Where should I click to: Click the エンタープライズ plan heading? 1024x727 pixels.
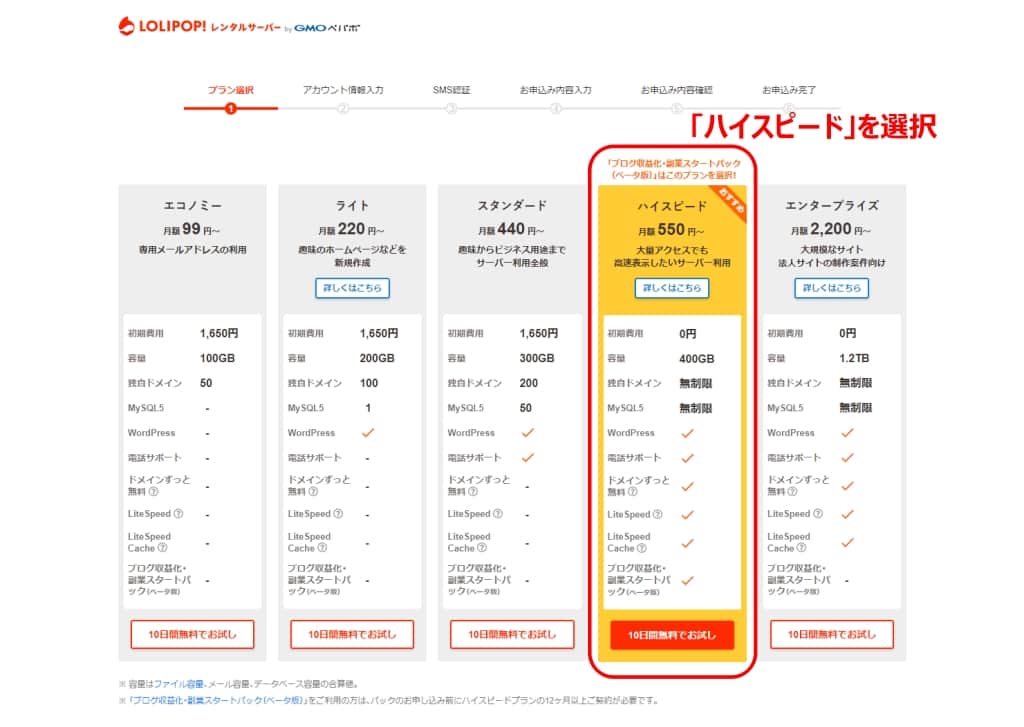pos(831,206)
